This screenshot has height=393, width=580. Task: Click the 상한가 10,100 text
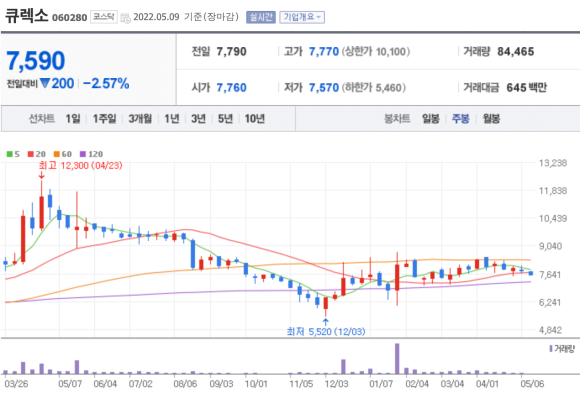(x=376, y=51)
